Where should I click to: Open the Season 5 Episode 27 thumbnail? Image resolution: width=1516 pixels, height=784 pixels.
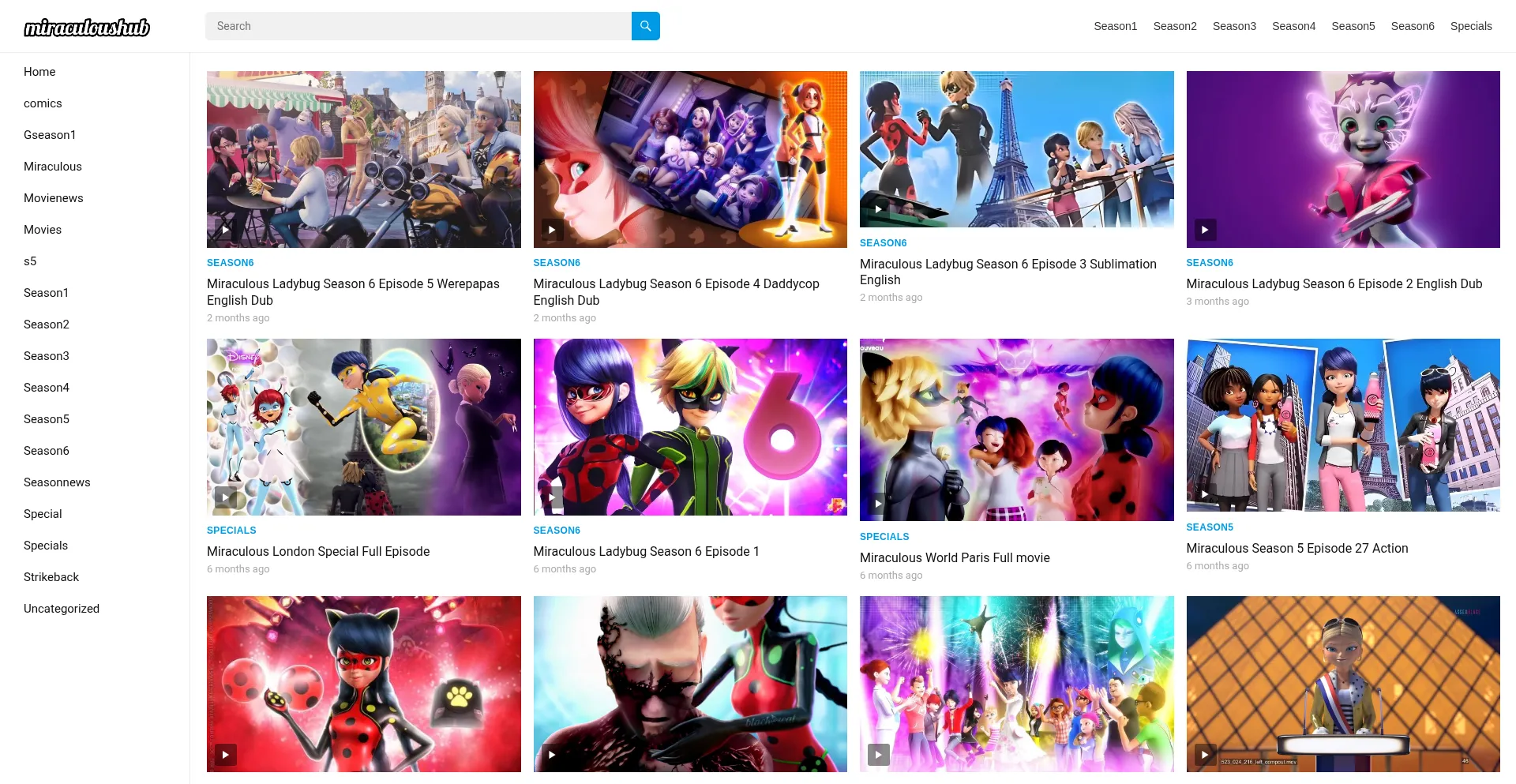(1343, 426)
